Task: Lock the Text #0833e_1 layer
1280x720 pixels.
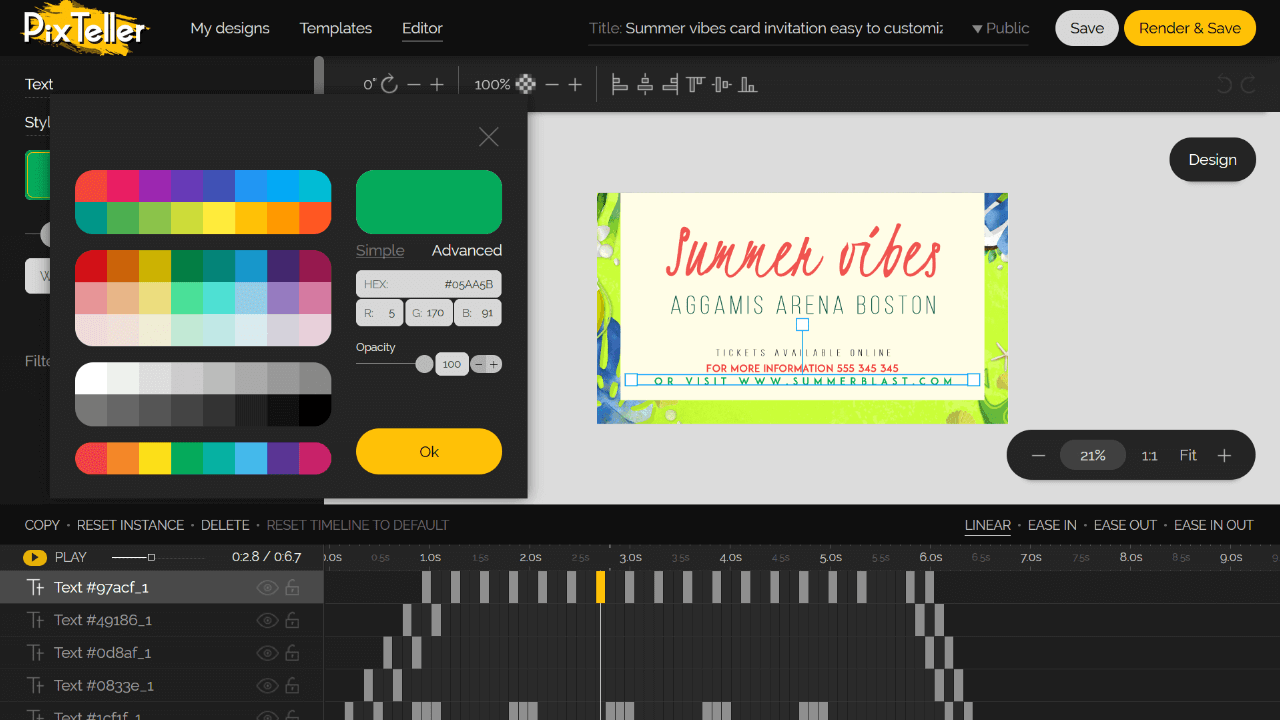Action: 293,687
